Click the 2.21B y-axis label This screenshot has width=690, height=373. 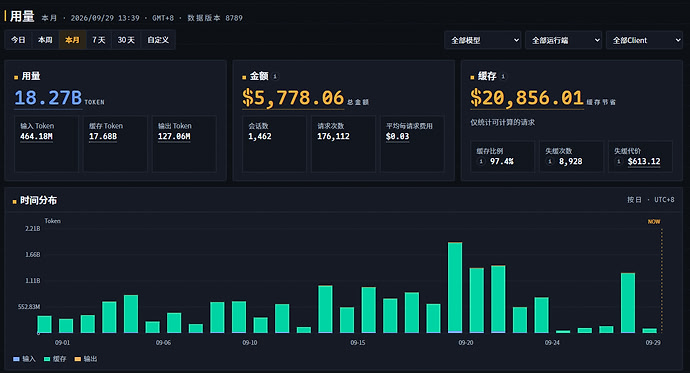tap(33, 229)
